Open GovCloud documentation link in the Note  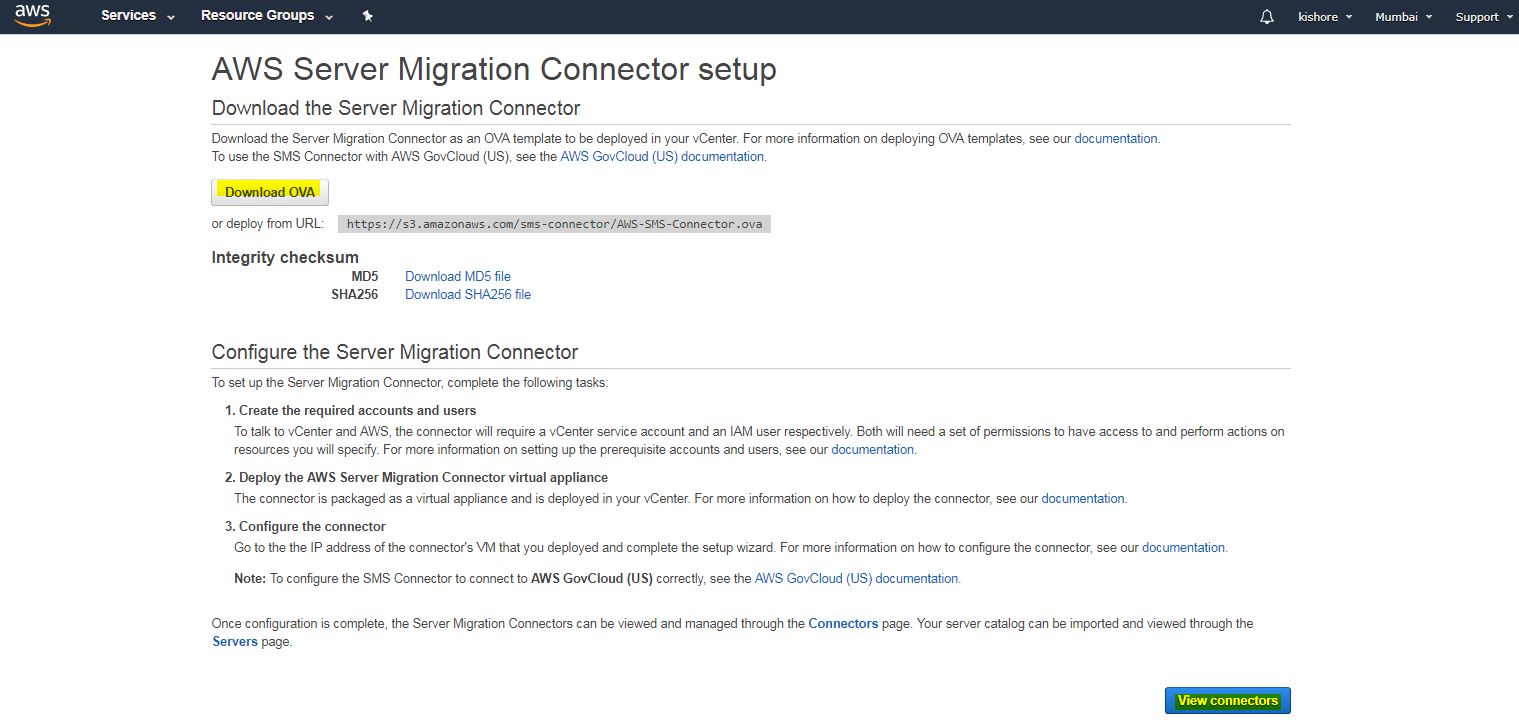coord(856,578)
